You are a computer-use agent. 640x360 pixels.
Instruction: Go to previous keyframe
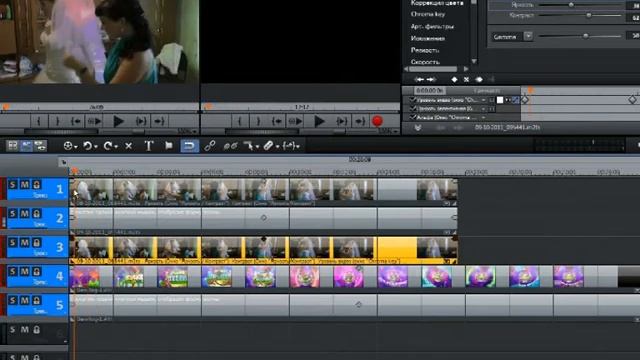pyautogui.click(x=419, y=80)
